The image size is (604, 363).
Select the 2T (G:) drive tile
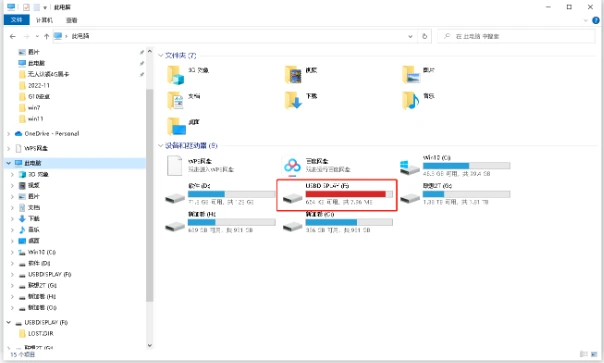[x=455, y=193]
